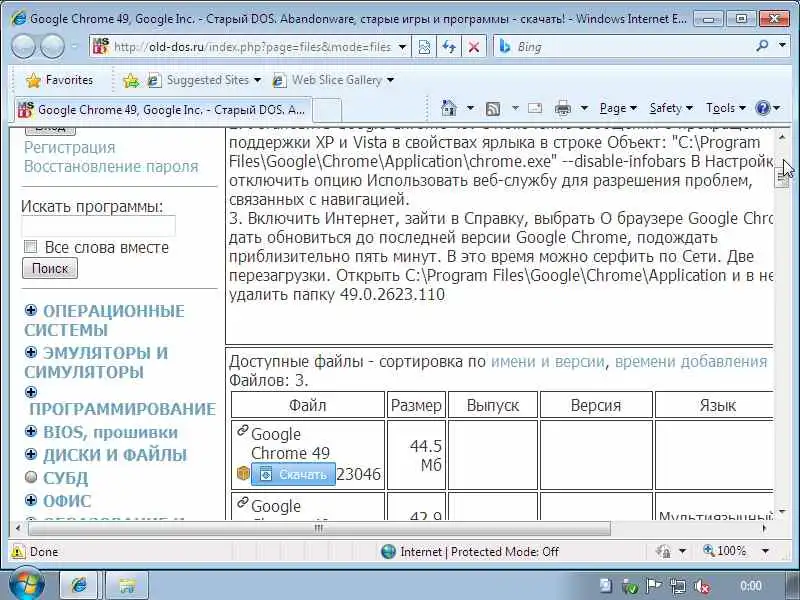This screenshot has width=800, height=600.
Task: Expand ЭМУЛЯТОРЫ И СИМУЛЯТОРЫ category plus
Action: [31, 352]
